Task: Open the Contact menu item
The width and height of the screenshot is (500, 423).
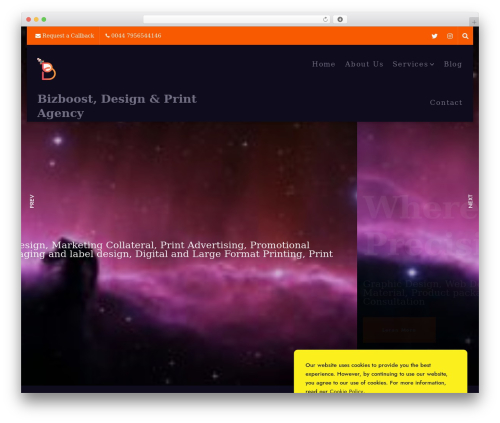Action: point(446,102)
